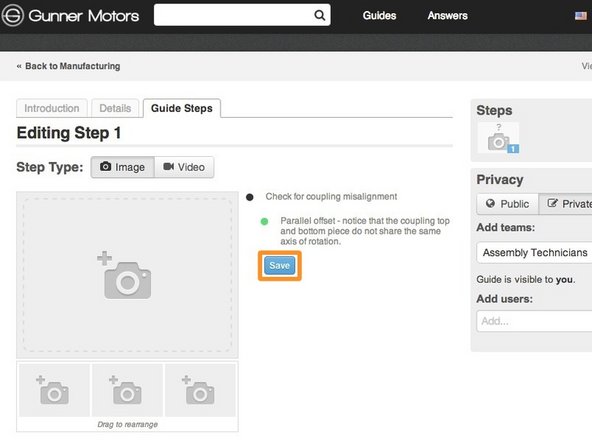This screenshot has height=444, width=592.
Task: Edit text 'Check for coupling misalignment'
Action: point(331,197)
